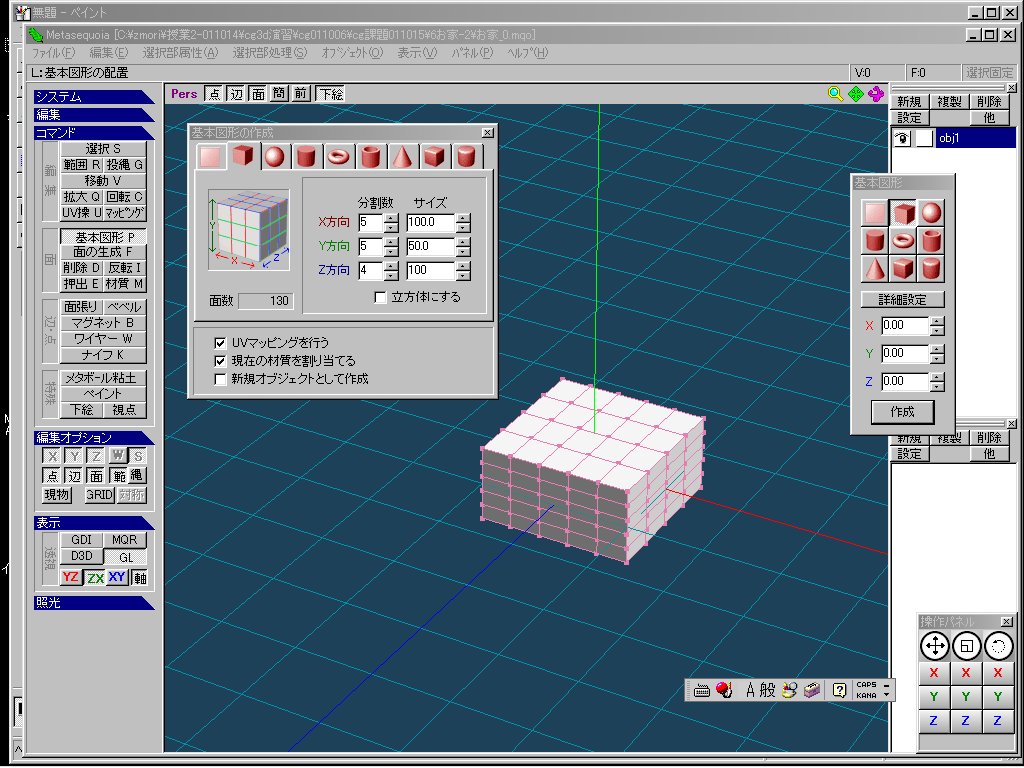Uncheck UVマッピングを行う
This screenshot has width=1024, height=768.
click(x=220, y=343)
